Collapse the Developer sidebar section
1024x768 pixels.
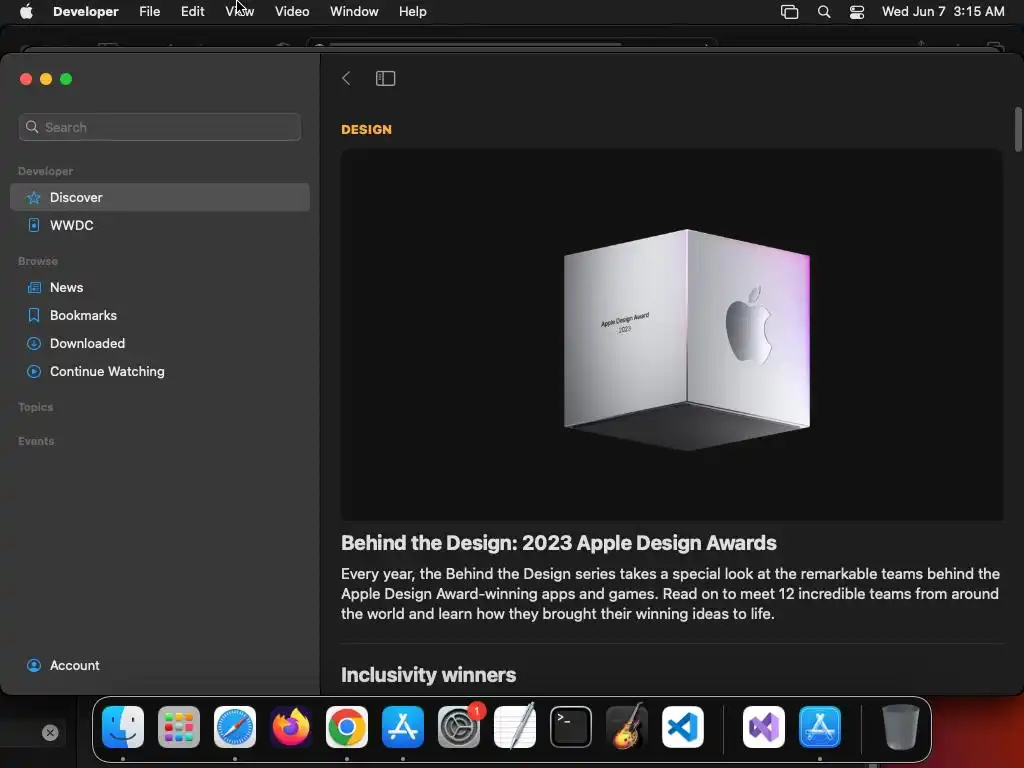click(46, 171)
